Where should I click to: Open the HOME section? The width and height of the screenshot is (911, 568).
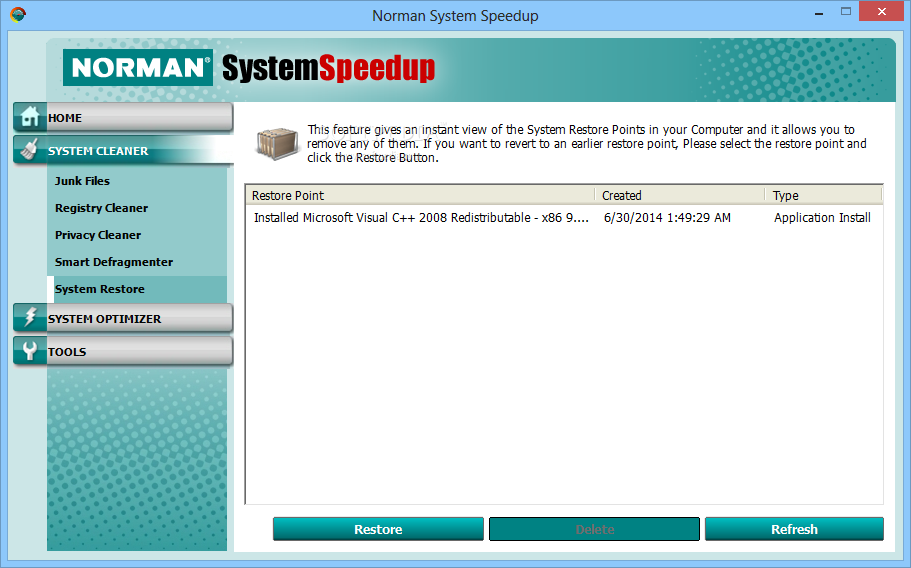(x=123, y=117)
